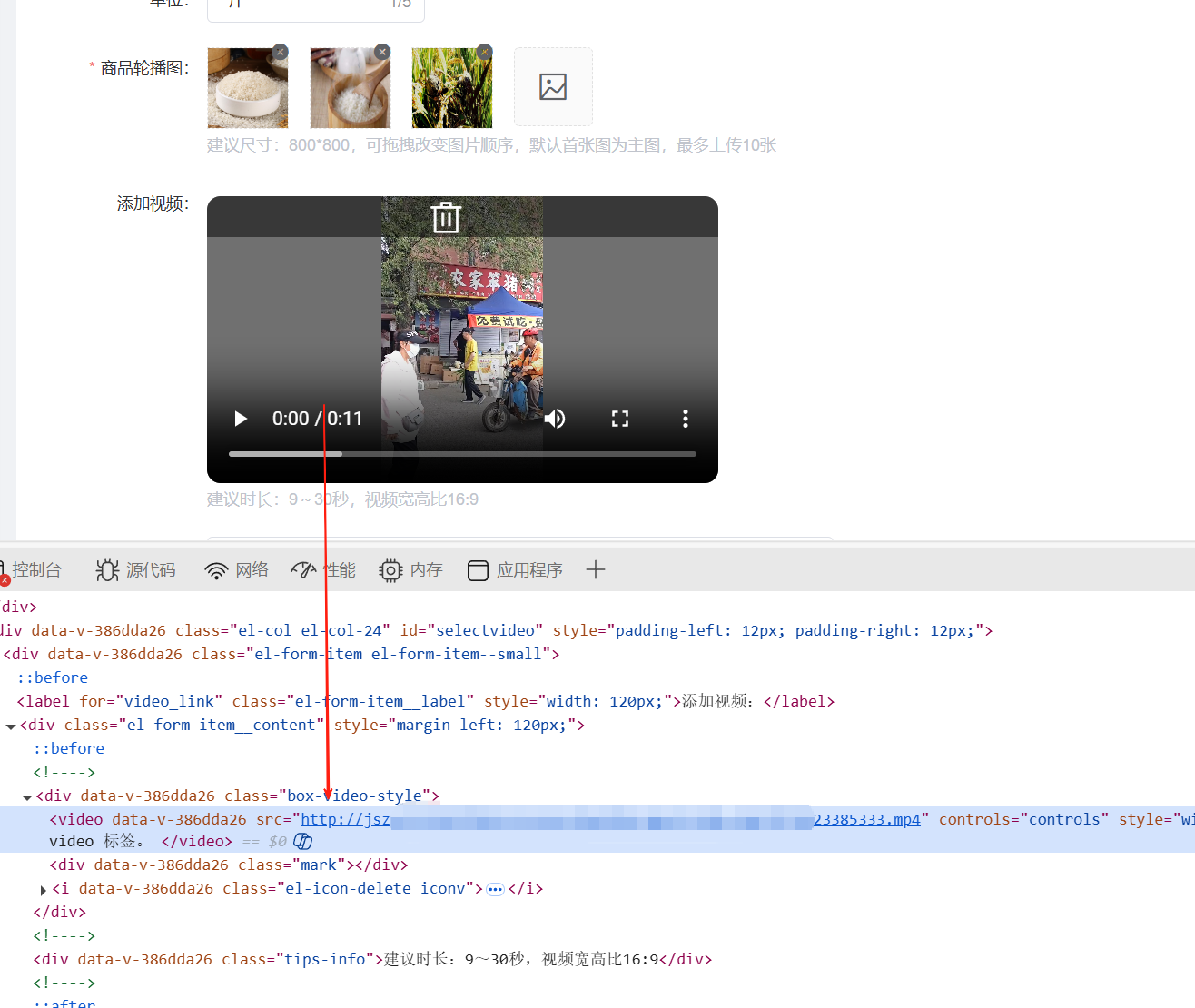Click the 建议尺寸 800*800 hint text
Screen dimensions: 1195x1008
pos(491,145)
